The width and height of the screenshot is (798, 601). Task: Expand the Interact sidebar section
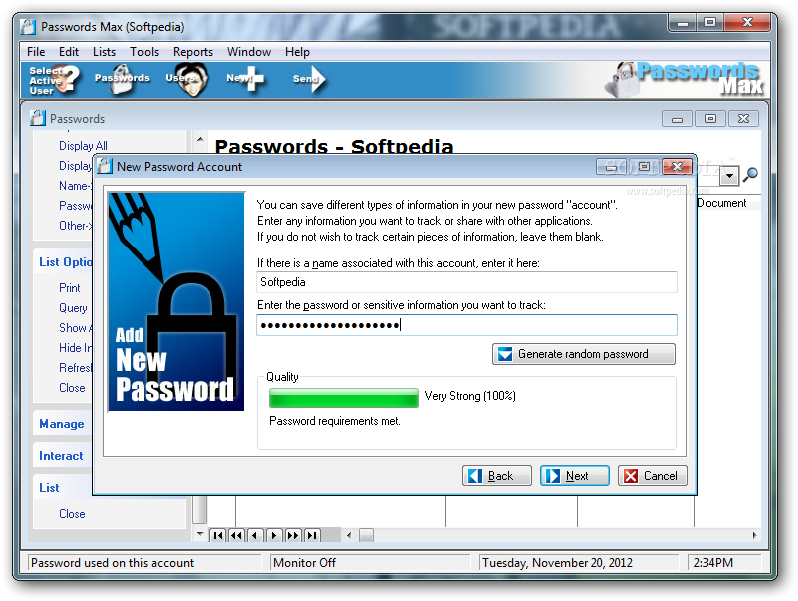pyautogui.click(x=61, y=456)
